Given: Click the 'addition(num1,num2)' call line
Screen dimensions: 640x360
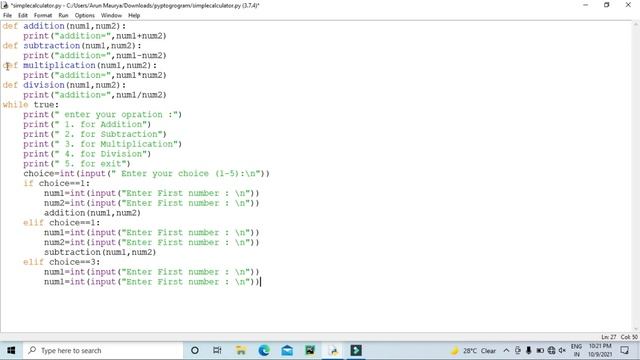Looking at the screenshot, I should (x=92, y=213).
